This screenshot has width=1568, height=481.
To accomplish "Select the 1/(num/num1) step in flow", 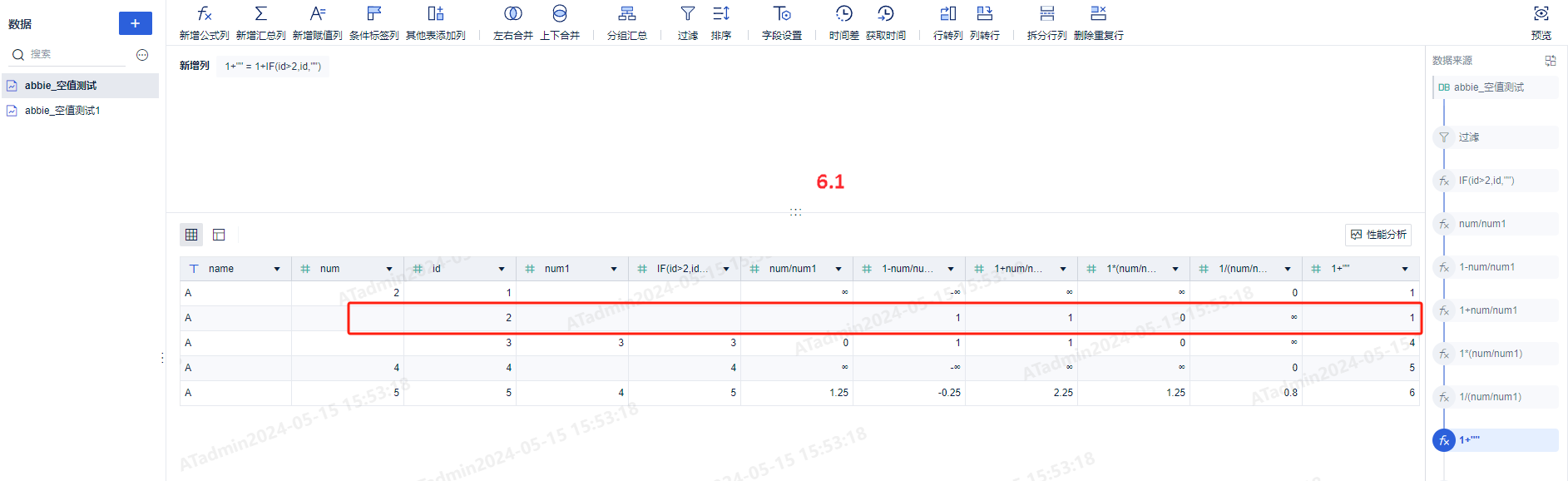I will click(x=1496, y=397).
